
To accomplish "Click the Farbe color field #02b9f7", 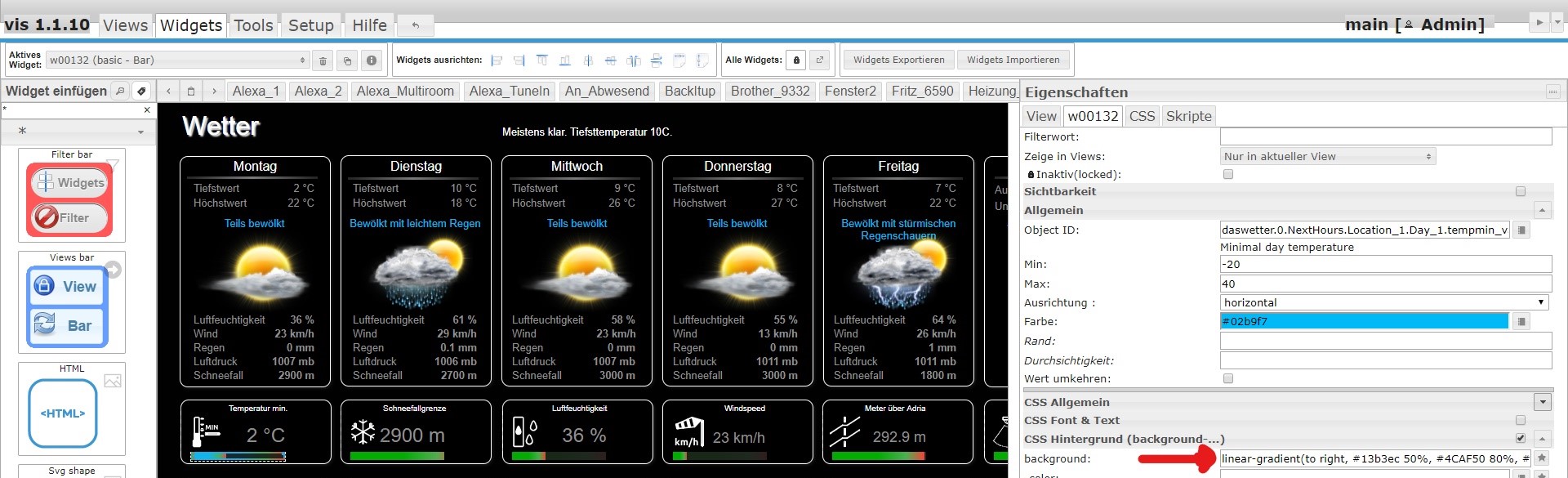I will [x=1364, y=321].
